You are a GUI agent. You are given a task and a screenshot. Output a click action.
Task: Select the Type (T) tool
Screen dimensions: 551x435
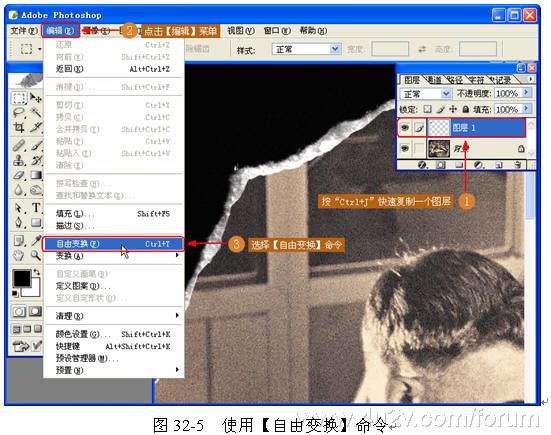click(x=36, y=208)
